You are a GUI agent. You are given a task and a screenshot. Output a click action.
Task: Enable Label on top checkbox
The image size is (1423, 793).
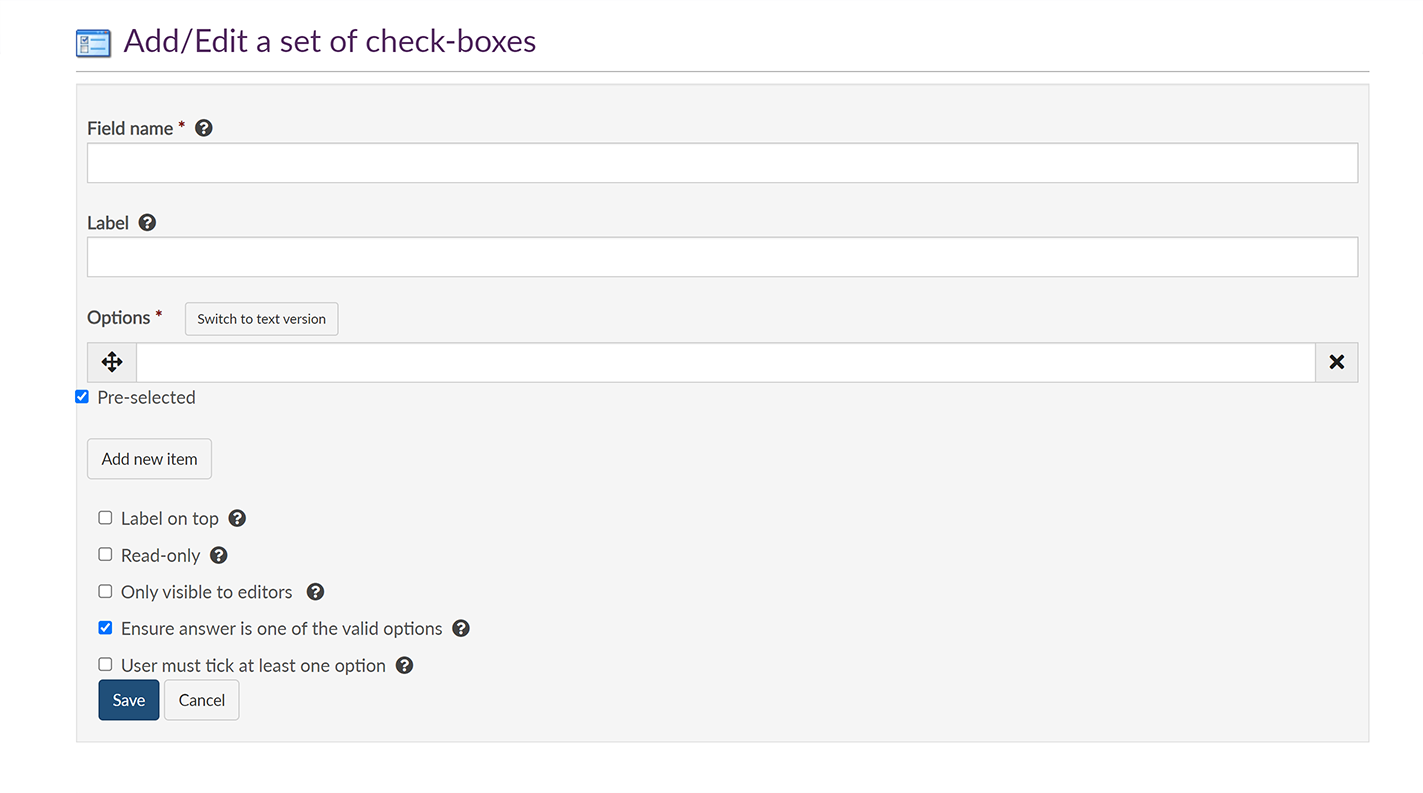coord(105,518)
